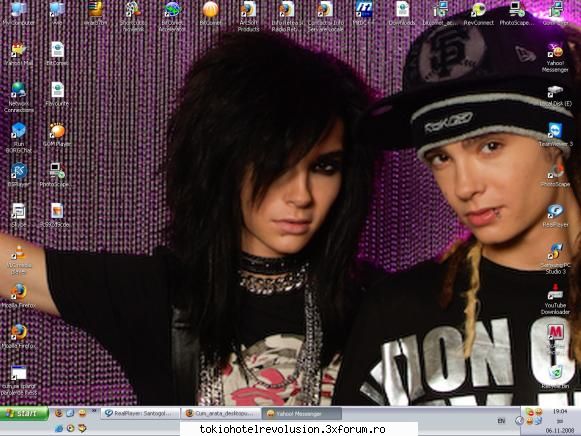Switch to Yahoo! Messenger taskbar button

click(302, 413)
